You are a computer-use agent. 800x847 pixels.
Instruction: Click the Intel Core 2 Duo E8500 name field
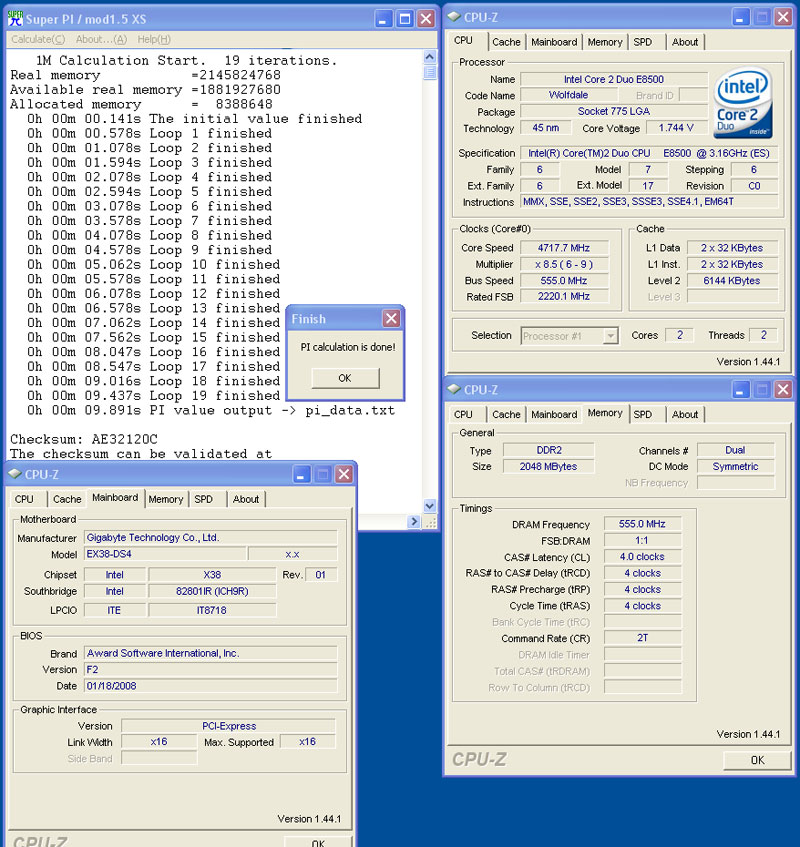click(x=614, y=79)
